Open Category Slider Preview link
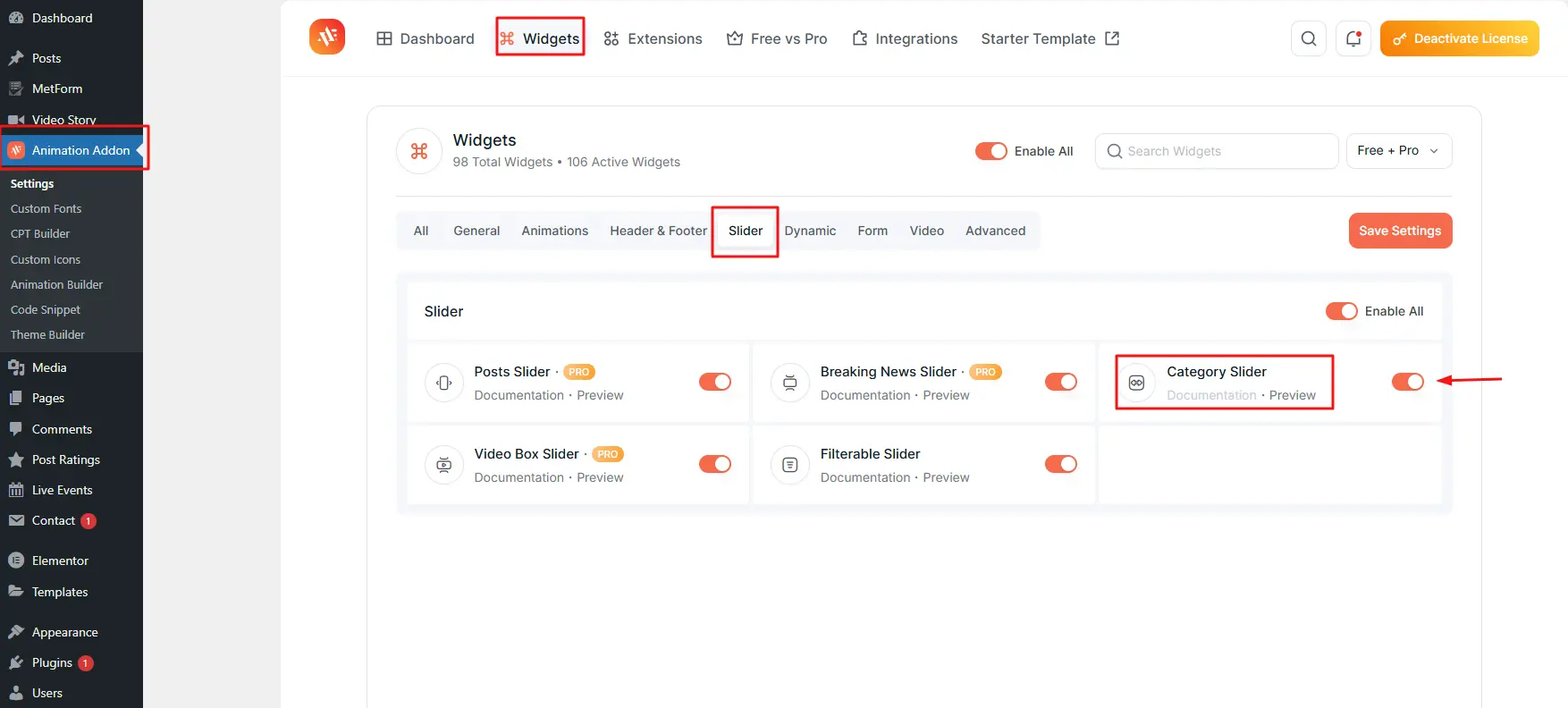The image size is (1568, 708). click(x=1293, y=395)
